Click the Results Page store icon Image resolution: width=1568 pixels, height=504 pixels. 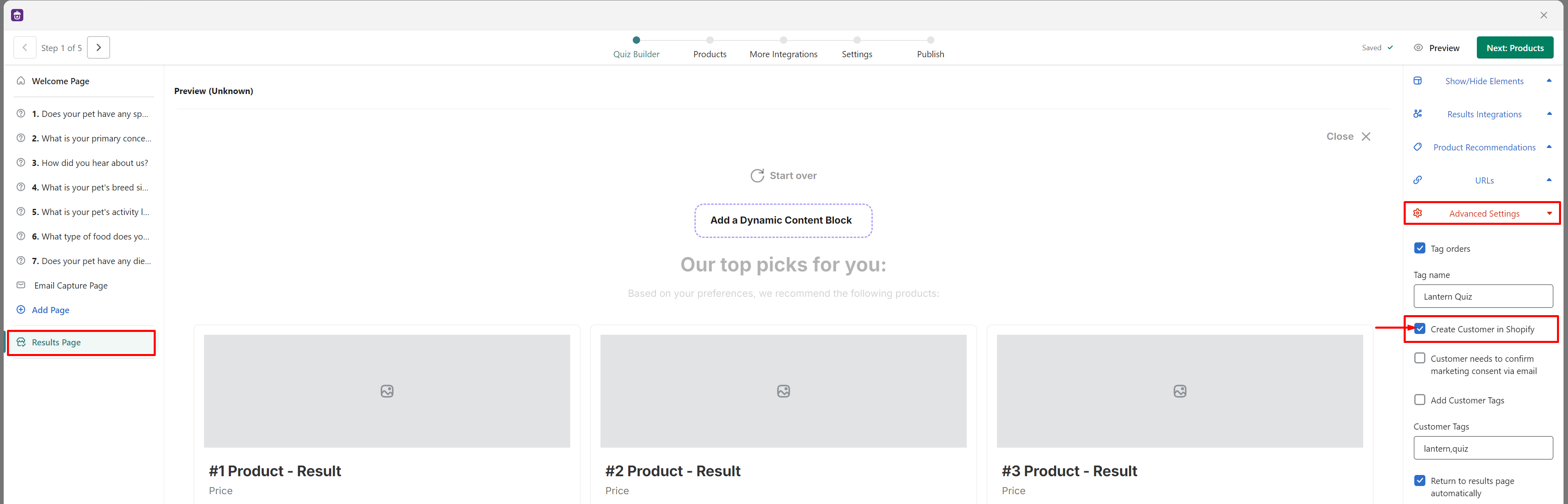pyautogui.click(x=21, y=342)
